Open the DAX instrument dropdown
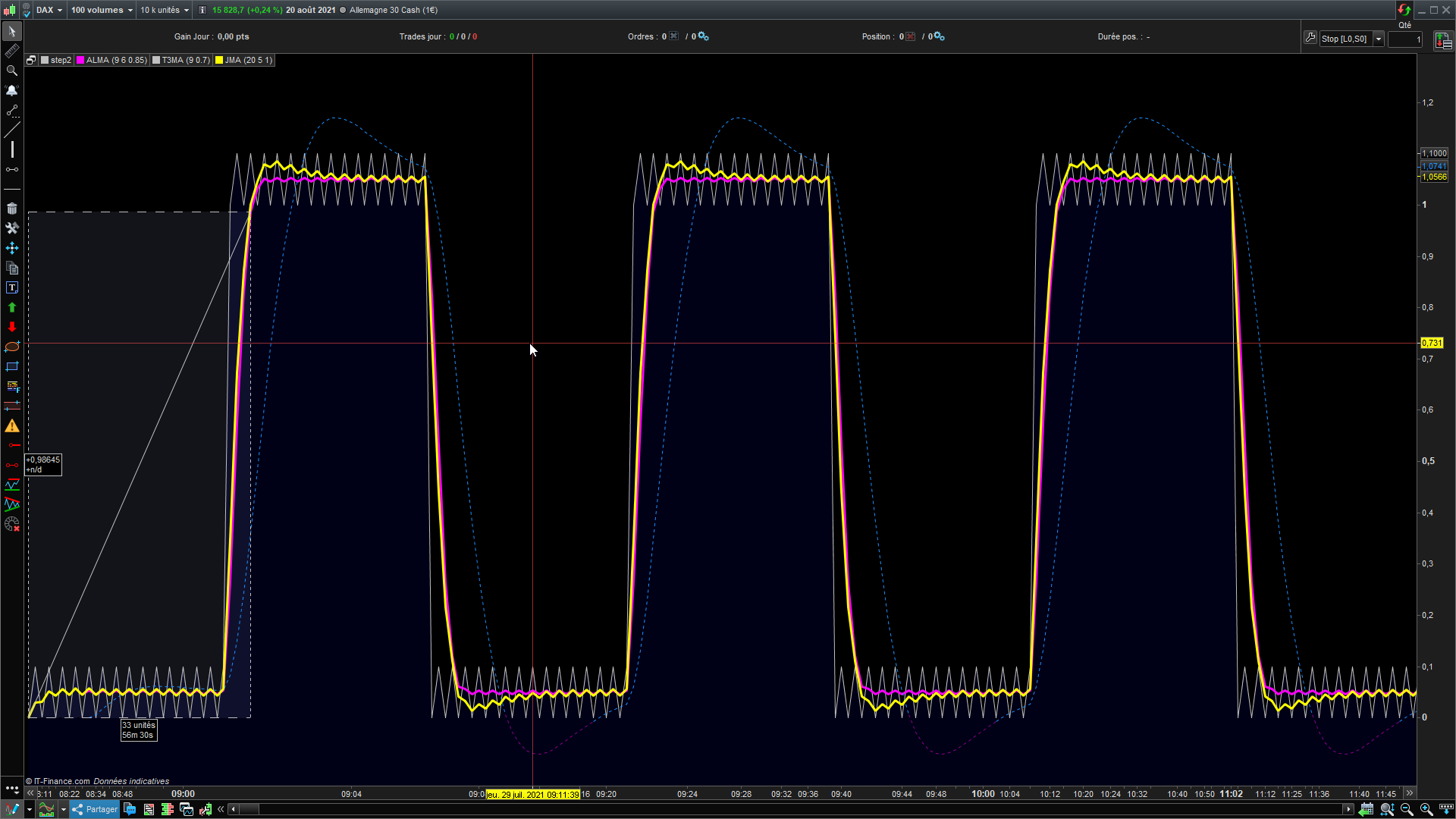The image size is (1456, 819). [x=49, y=10]
